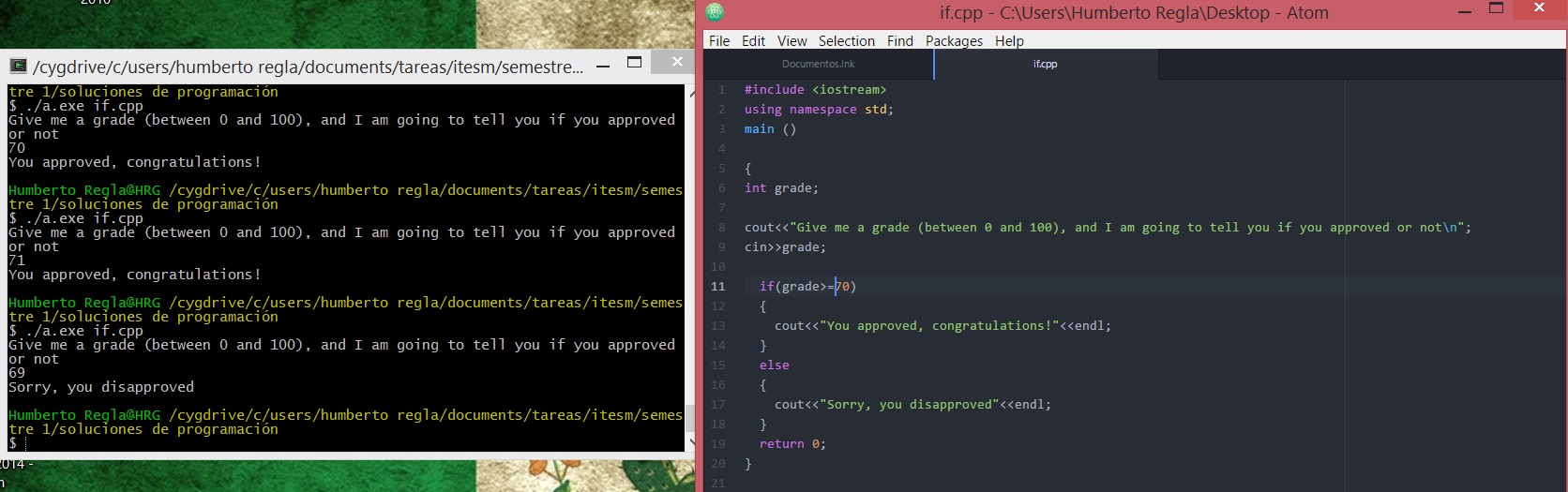Open the Help menu in Atom
Image resolution: width=1568 pixels, height=492 pixels.
pyautogui.click(x=1009, y=41)
